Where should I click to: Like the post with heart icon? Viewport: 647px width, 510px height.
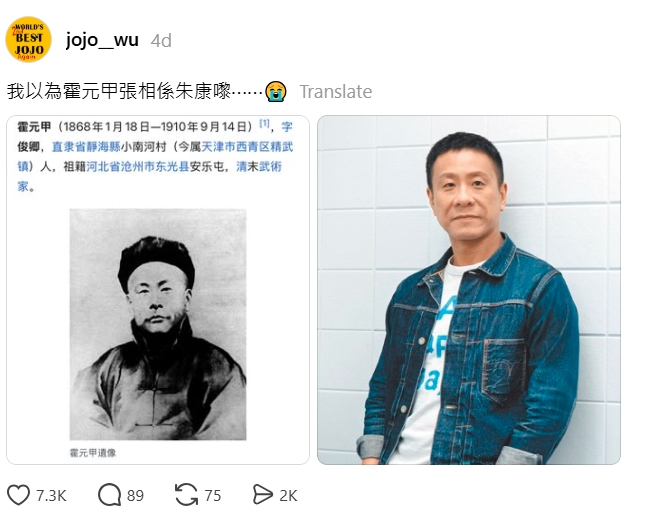(19, 495)
